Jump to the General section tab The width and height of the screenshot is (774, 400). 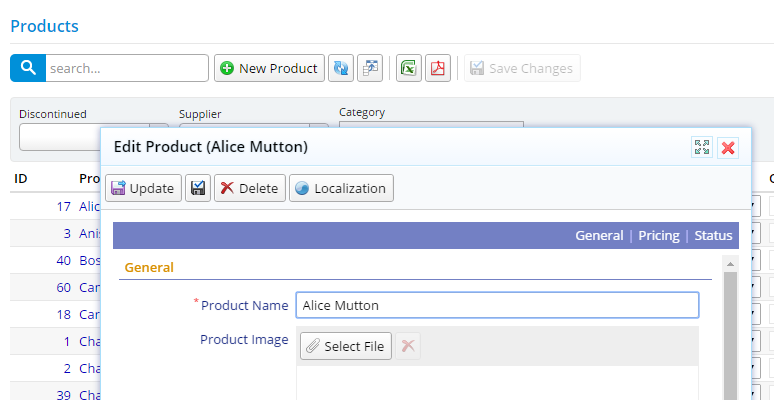[x=599, y=236]
